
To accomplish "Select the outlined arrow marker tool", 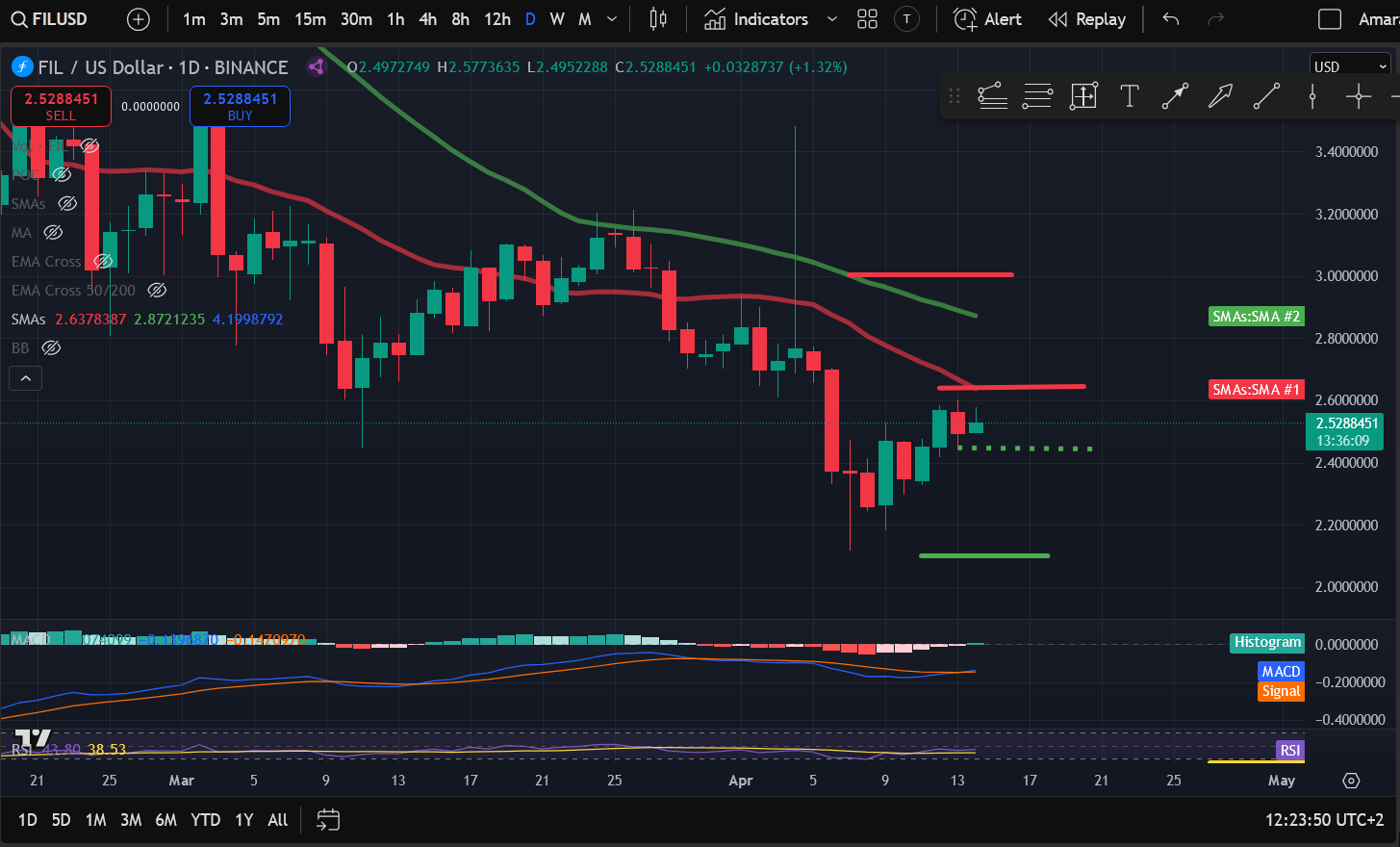I will pyautogui.click(x=1220, y=96).
